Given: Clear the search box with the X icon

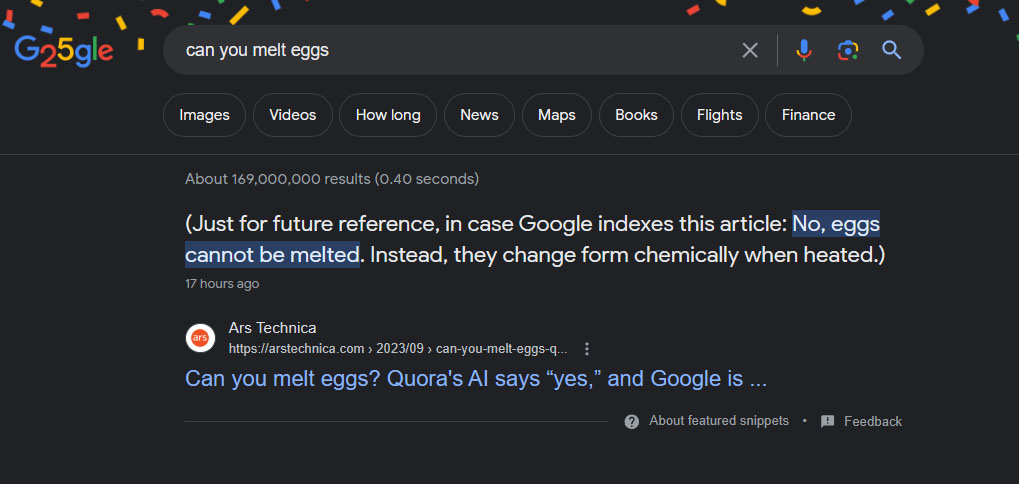Looking at the screenshot, I should pos(750,50).
